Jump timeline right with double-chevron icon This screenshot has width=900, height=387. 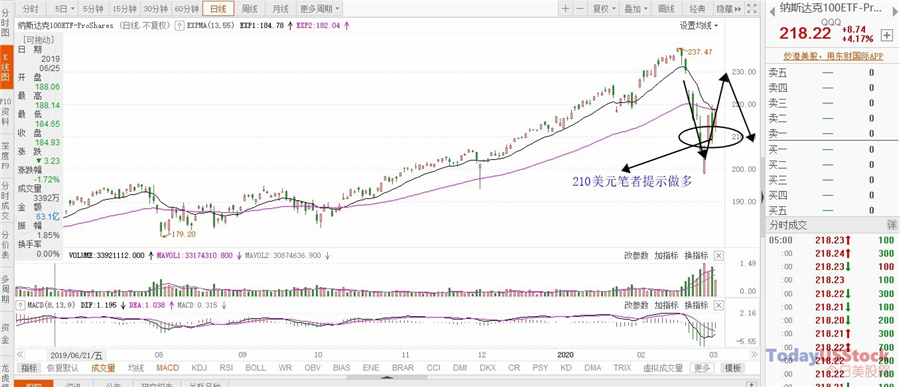[753, 355]
